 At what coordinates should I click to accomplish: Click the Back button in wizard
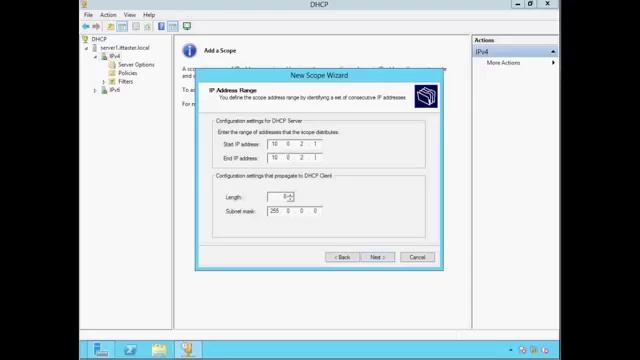tap(342, 257)
